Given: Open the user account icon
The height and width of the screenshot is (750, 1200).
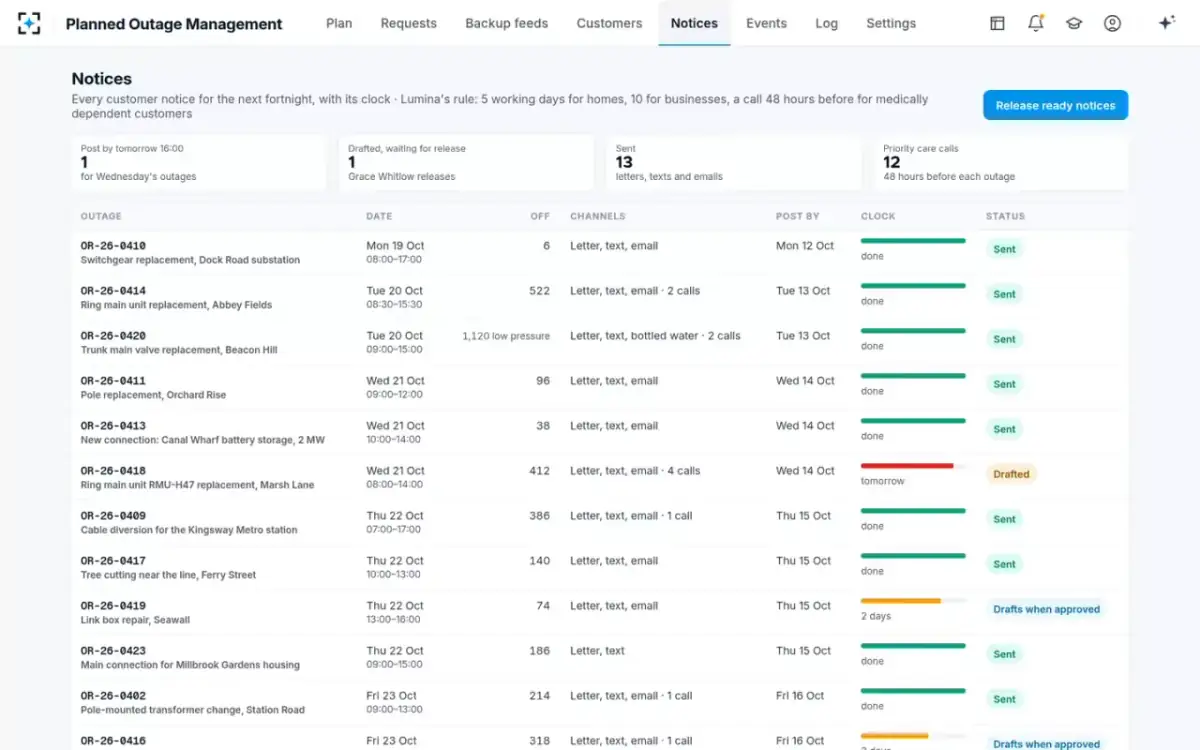Looking at the screenshot, I should click(x=1112, y=23).
